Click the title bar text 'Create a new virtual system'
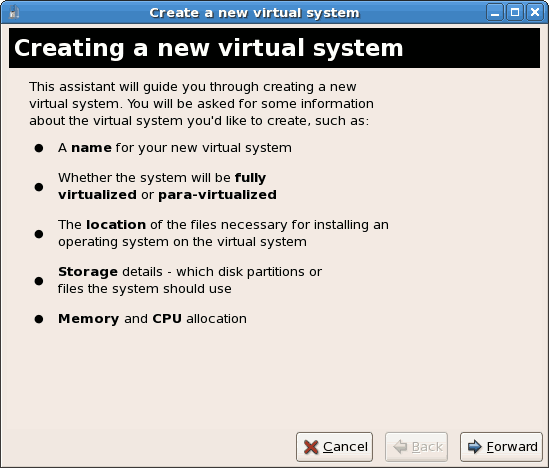The image size is (549, 468). coord(255,13)
